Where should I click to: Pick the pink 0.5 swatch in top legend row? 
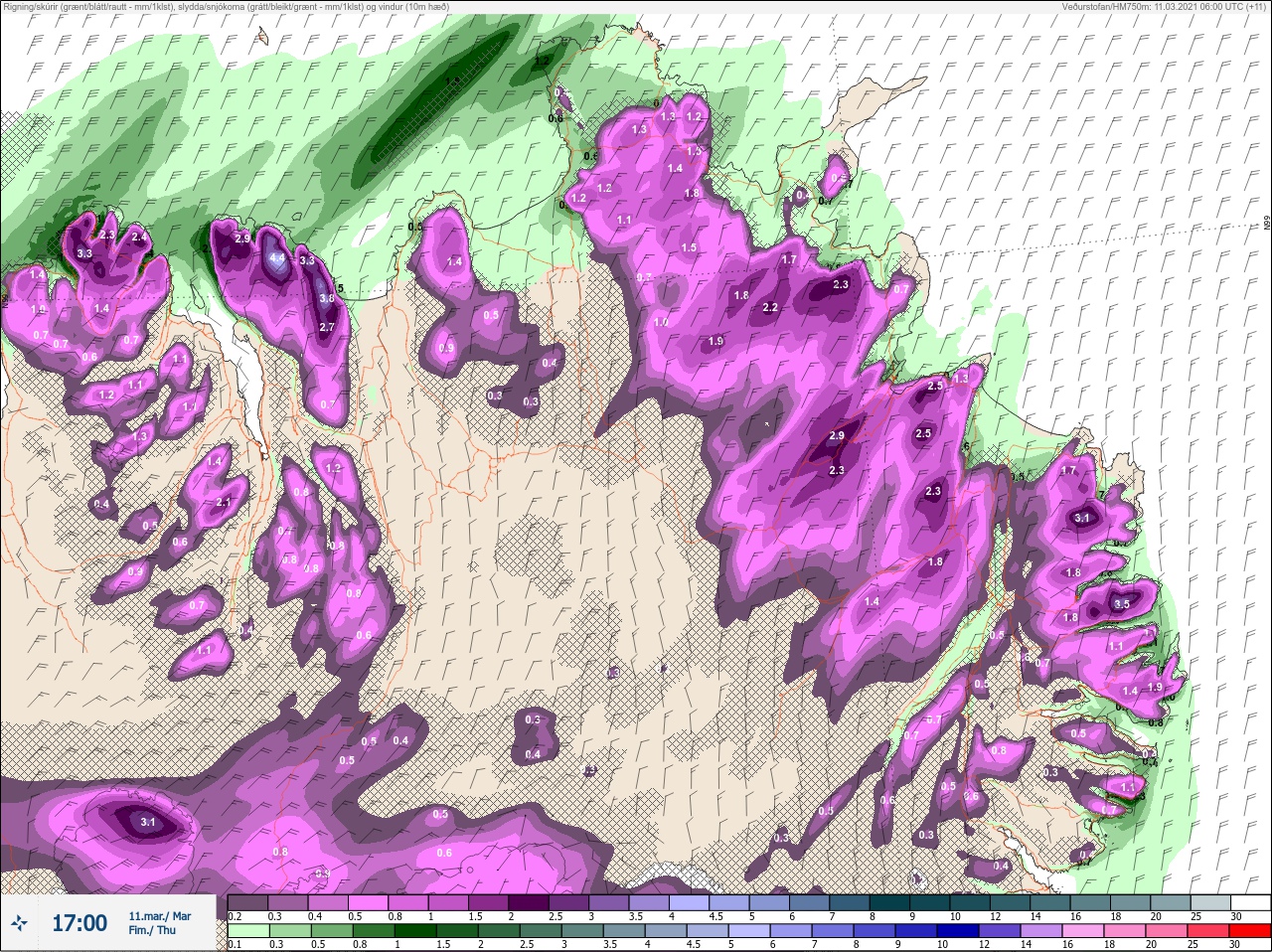(369, 903)
